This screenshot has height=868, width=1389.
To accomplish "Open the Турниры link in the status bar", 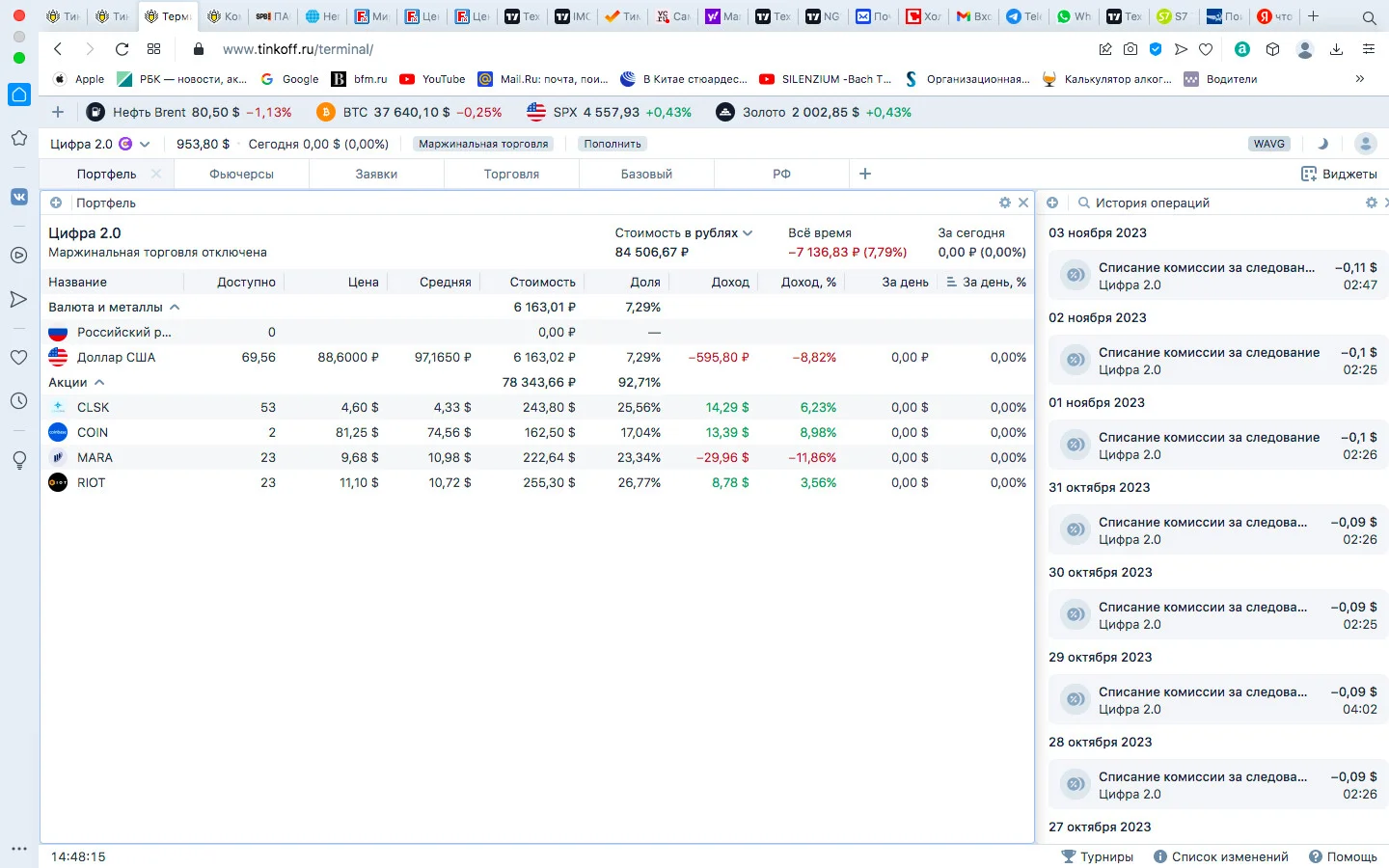I will 1097,856.
